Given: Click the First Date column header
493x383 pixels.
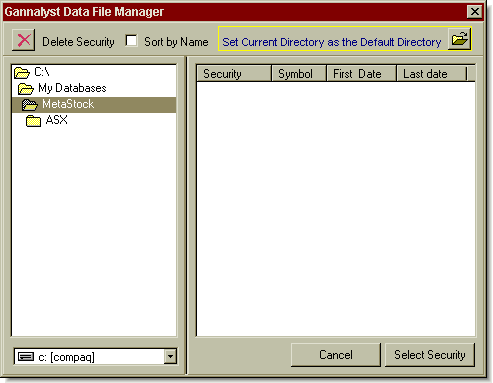Looking at the screenshot, I should pos(361,74).
